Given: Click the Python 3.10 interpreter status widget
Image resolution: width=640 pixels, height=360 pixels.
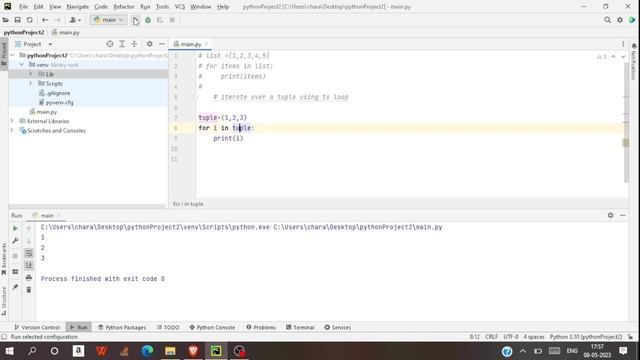Looking at the screenshot, I should [586, 337].
